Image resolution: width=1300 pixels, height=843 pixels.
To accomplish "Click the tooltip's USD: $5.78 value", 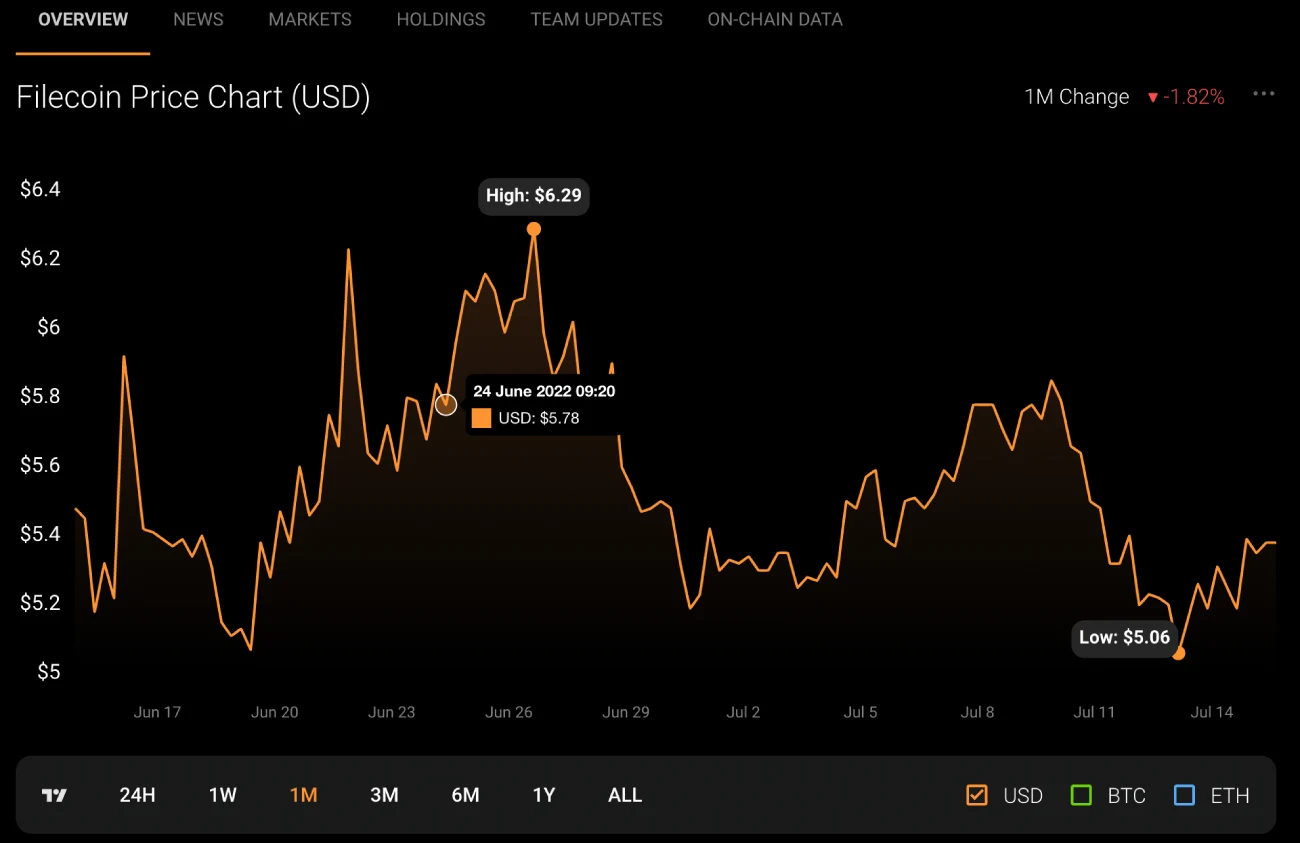I will point(539,418).
